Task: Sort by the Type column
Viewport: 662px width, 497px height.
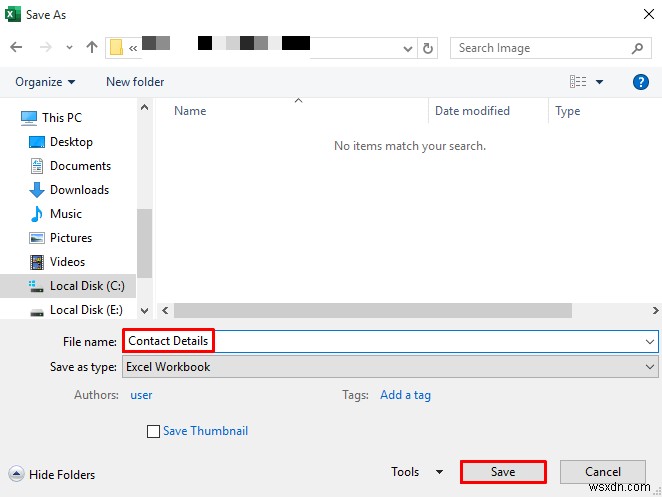Action: (x=567, y=111)
